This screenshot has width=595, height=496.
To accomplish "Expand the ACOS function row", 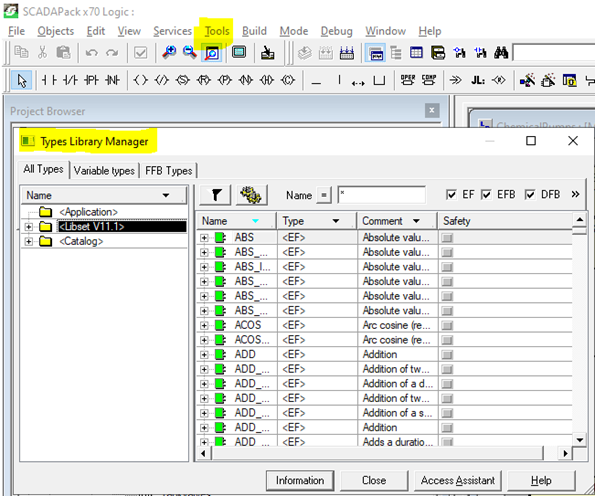I will point(204,326).
